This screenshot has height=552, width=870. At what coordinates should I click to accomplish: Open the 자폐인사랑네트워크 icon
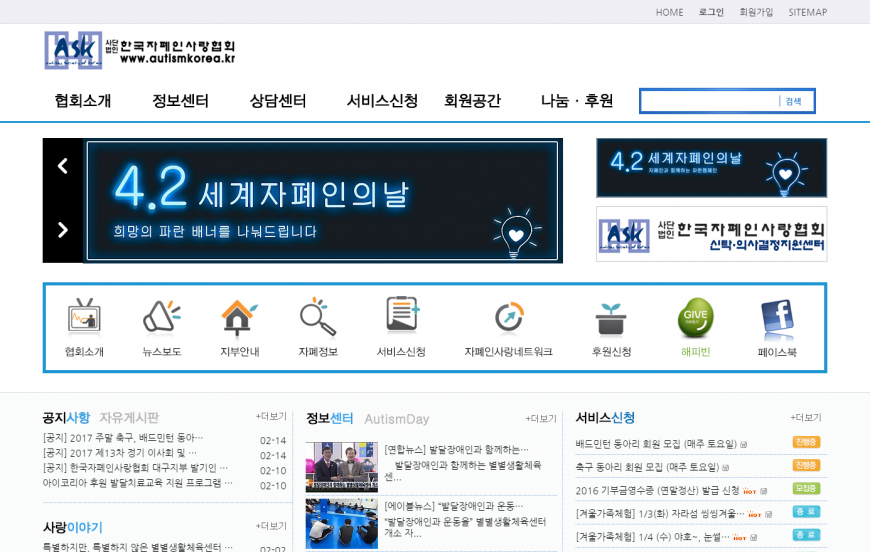[508, 317]
